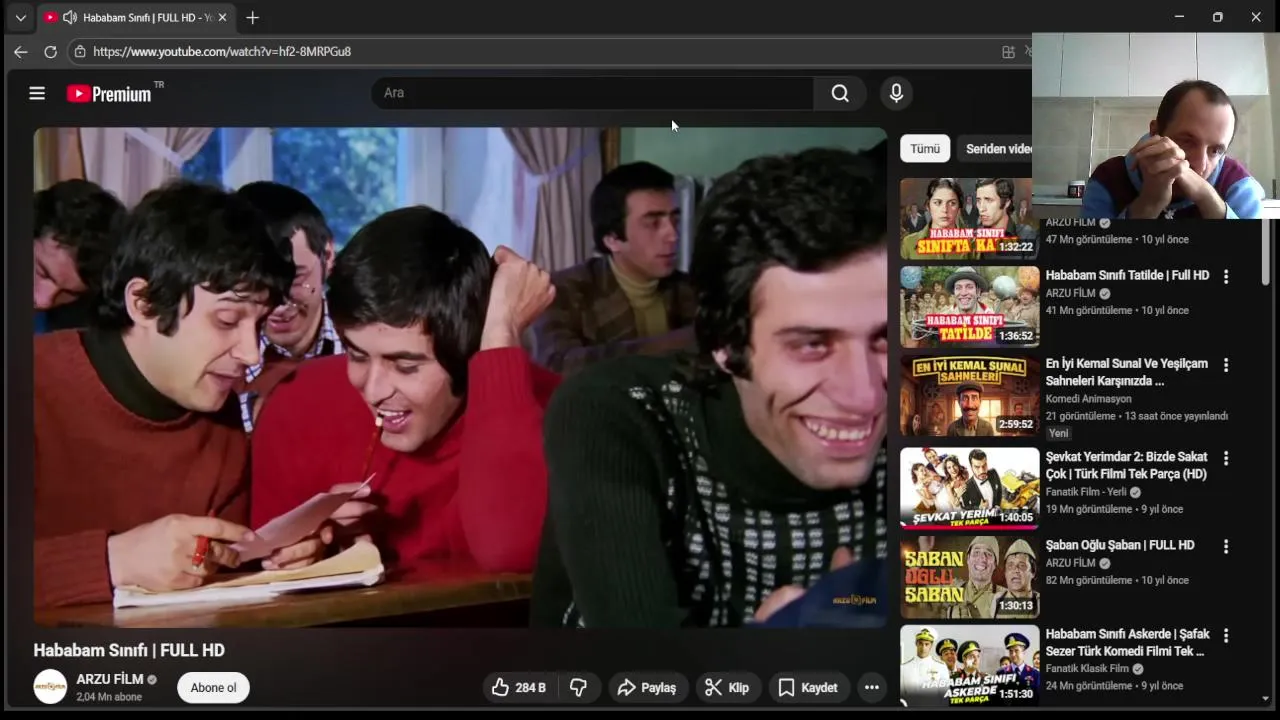Image resolution: width=1280 pixels, height=720 pixels.
Task: View site info icon beside URL
Action: pyautogui.click(x=80, y=51)
